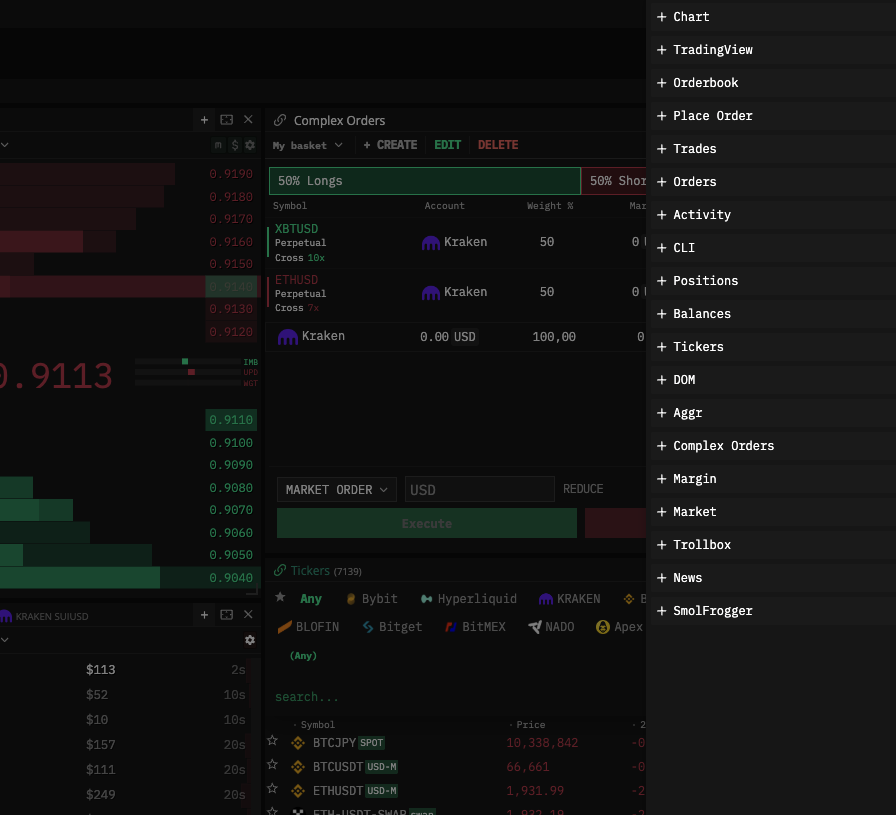Star the BTCJPY ticker as favorite
Screen dimensions: 896x815
click(x=272, y=741)
